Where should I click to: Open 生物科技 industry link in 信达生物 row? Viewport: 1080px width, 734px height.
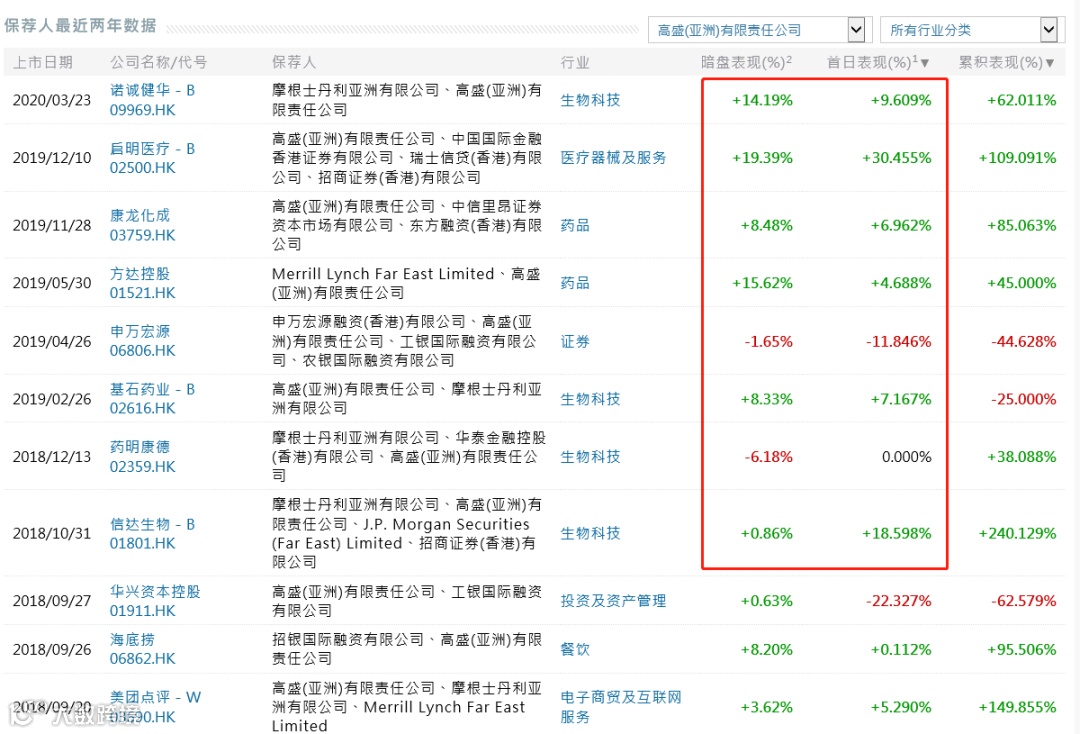coord(590,534)
